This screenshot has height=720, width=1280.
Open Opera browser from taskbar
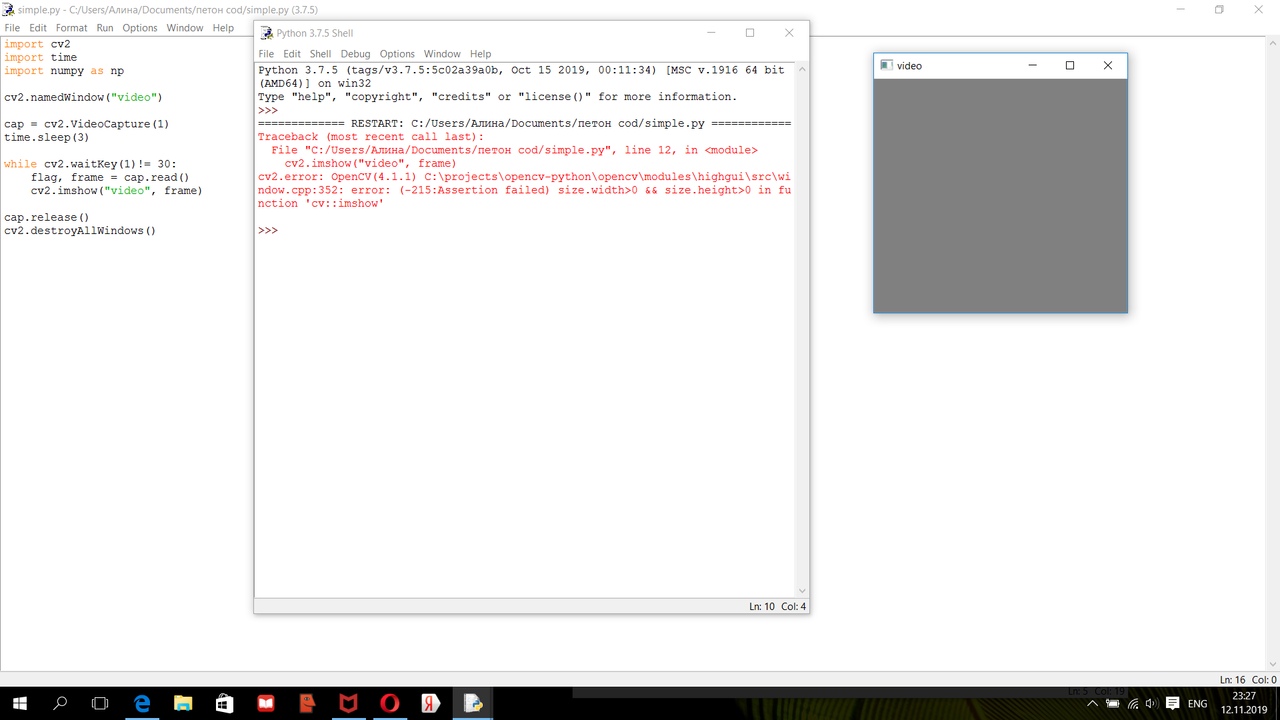[390, 703]
